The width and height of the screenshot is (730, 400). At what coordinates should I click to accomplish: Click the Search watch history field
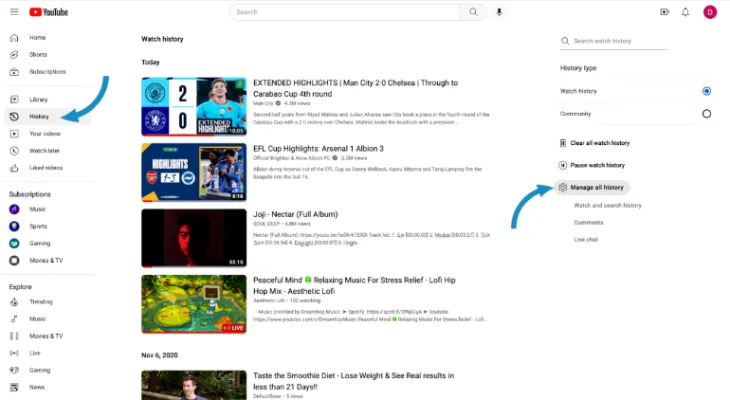[614, 41]
